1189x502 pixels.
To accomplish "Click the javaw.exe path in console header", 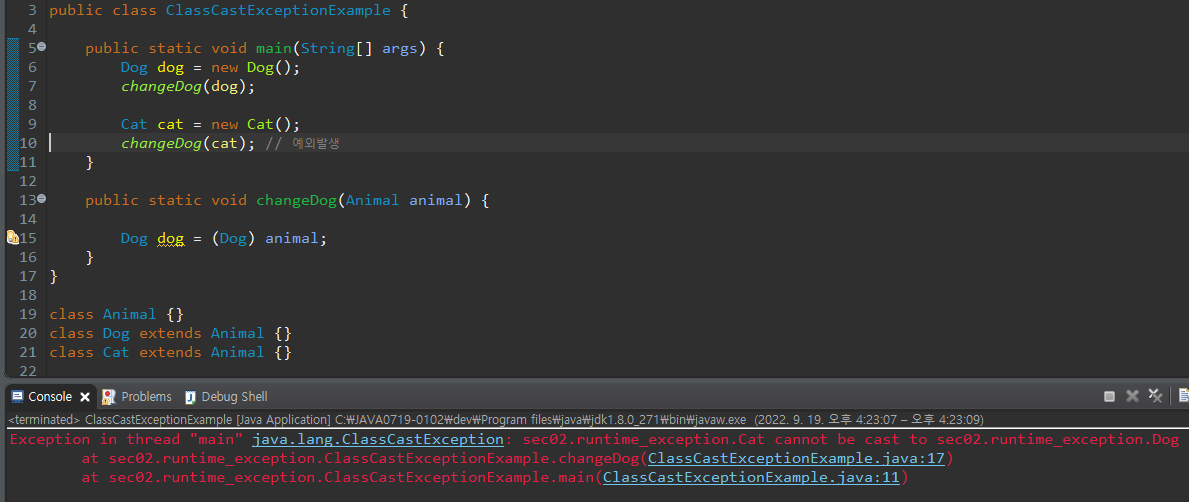I will click(541, 419).
